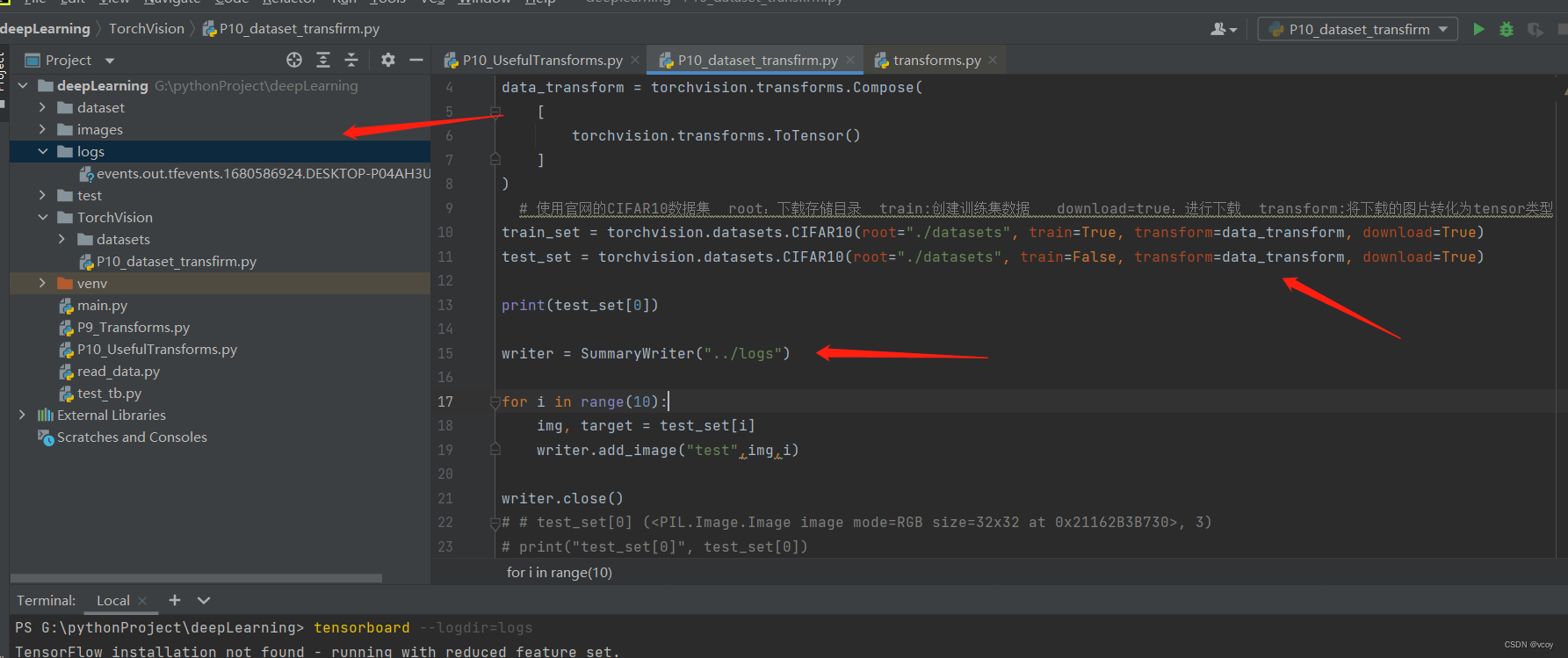
Task: Click line number 17 in gutter
Action: point(445,401)
